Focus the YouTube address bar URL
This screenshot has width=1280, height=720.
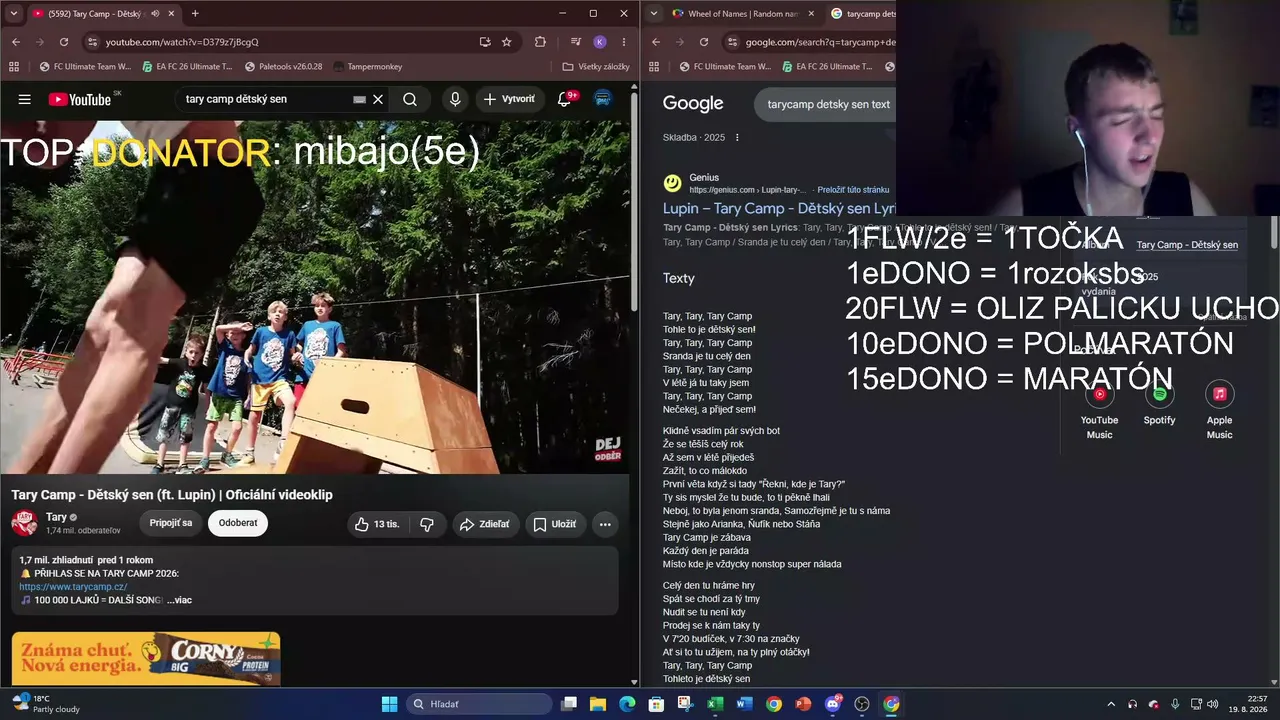click(182, 42)
